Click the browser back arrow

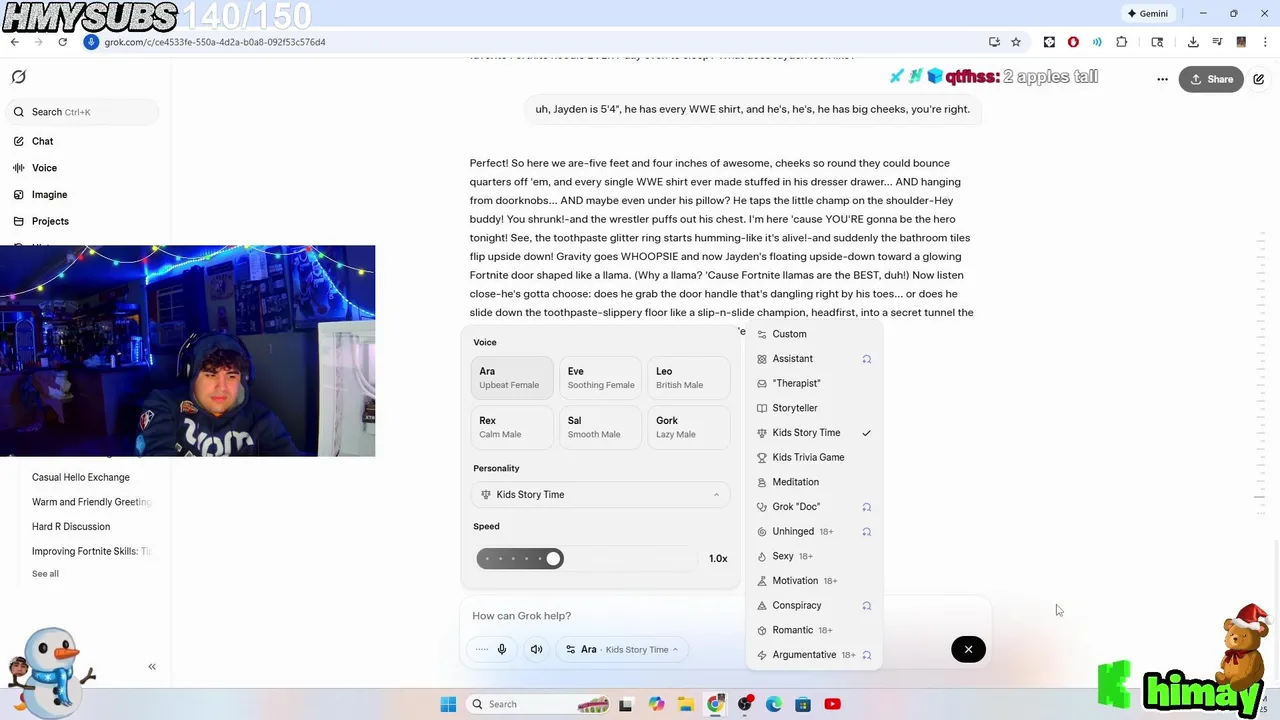point(14,42)
